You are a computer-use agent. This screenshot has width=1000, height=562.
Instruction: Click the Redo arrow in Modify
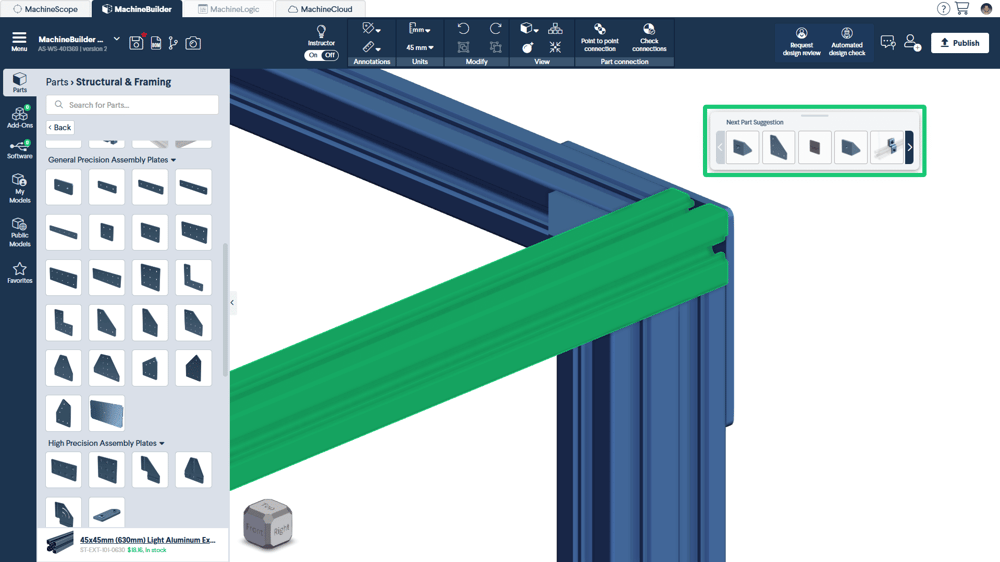click(x=495, y=29)
